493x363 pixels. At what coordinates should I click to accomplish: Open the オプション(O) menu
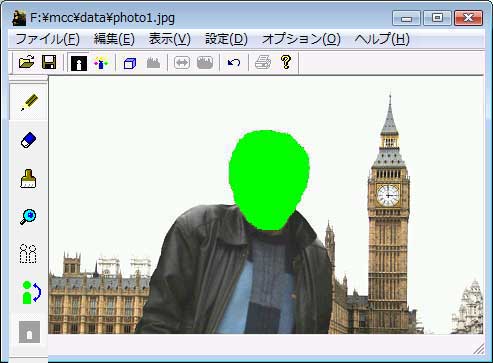click(x=301, y=39)
